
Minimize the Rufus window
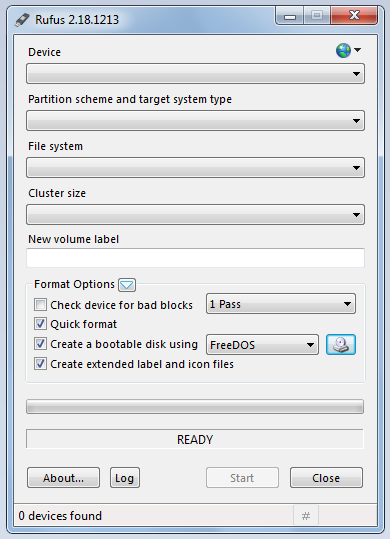[290, 16]
